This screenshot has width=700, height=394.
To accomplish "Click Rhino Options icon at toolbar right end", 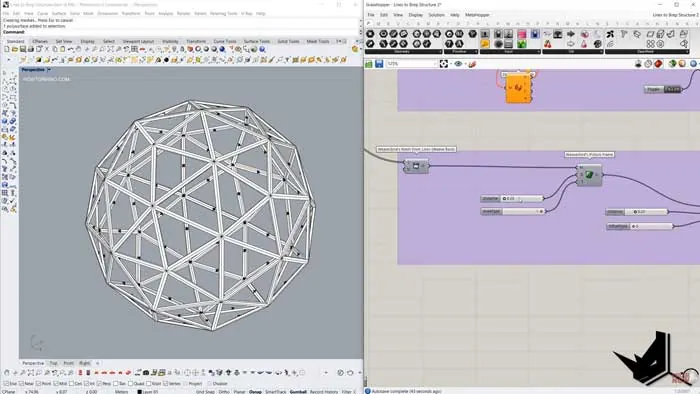I will pos(355,49).
